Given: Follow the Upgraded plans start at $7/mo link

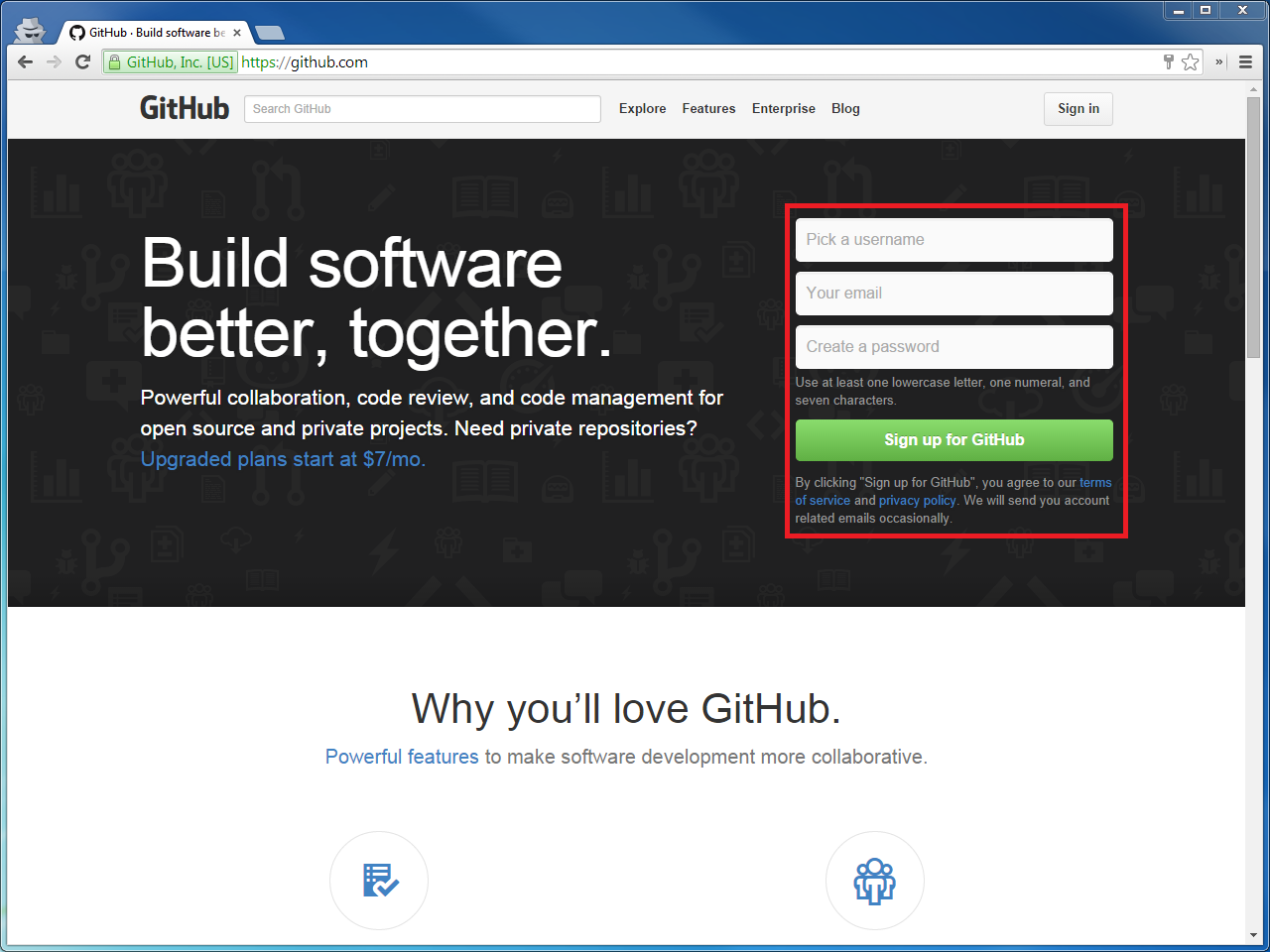Looking at the screenshot, I should pos(283,459).
